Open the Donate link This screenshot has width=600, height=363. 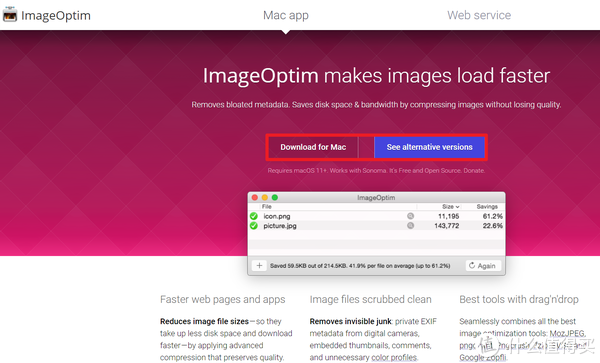tap(474, 171)
